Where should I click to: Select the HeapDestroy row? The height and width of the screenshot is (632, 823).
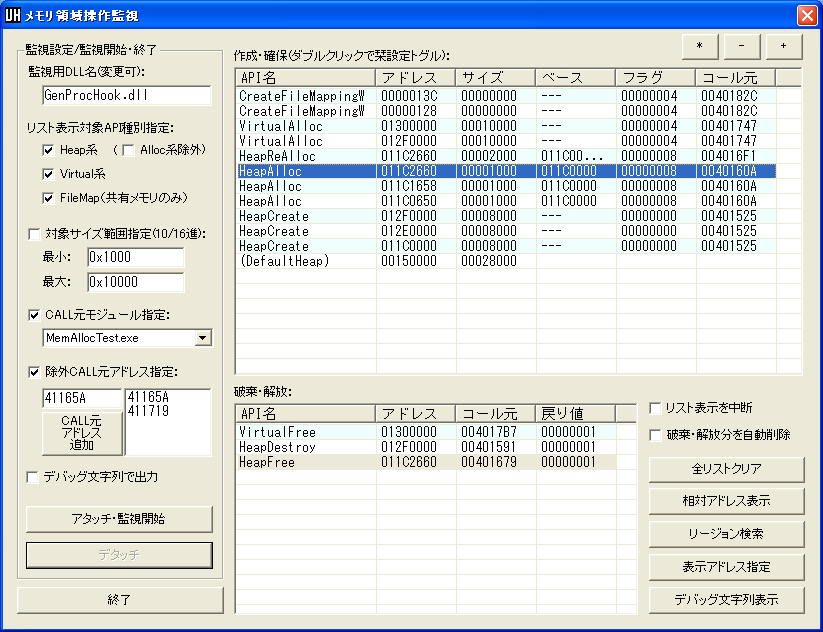(426, 447)
